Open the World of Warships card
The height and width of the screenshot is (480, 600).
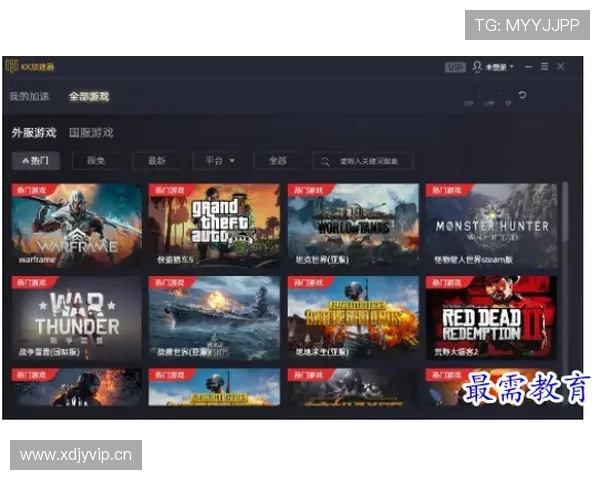tap(214, 318)
